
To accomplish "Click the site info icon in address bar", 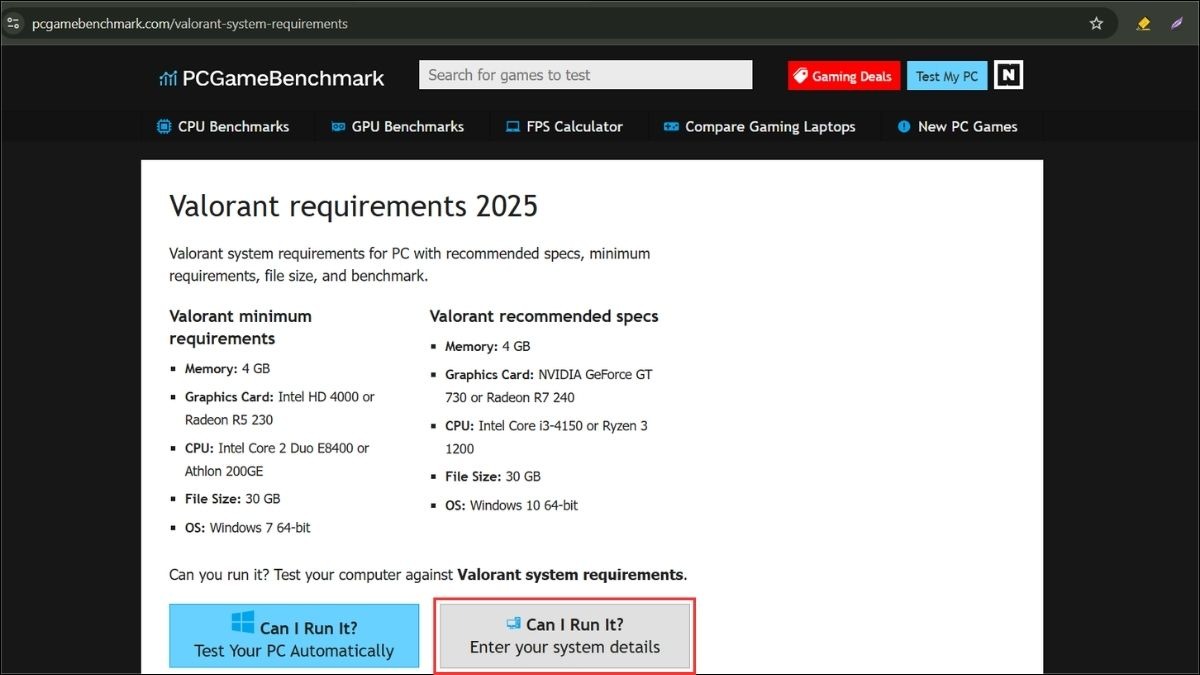I will point(14,23).
